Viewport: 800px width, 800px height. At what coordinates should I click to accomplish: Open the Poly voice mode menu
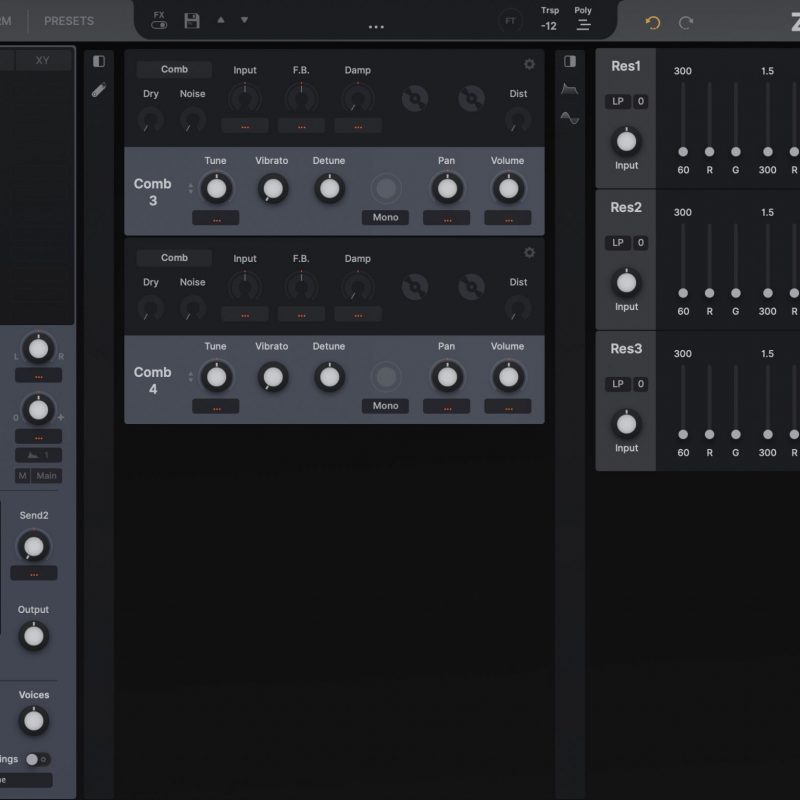pyautogui.click(x=583, y=21)
